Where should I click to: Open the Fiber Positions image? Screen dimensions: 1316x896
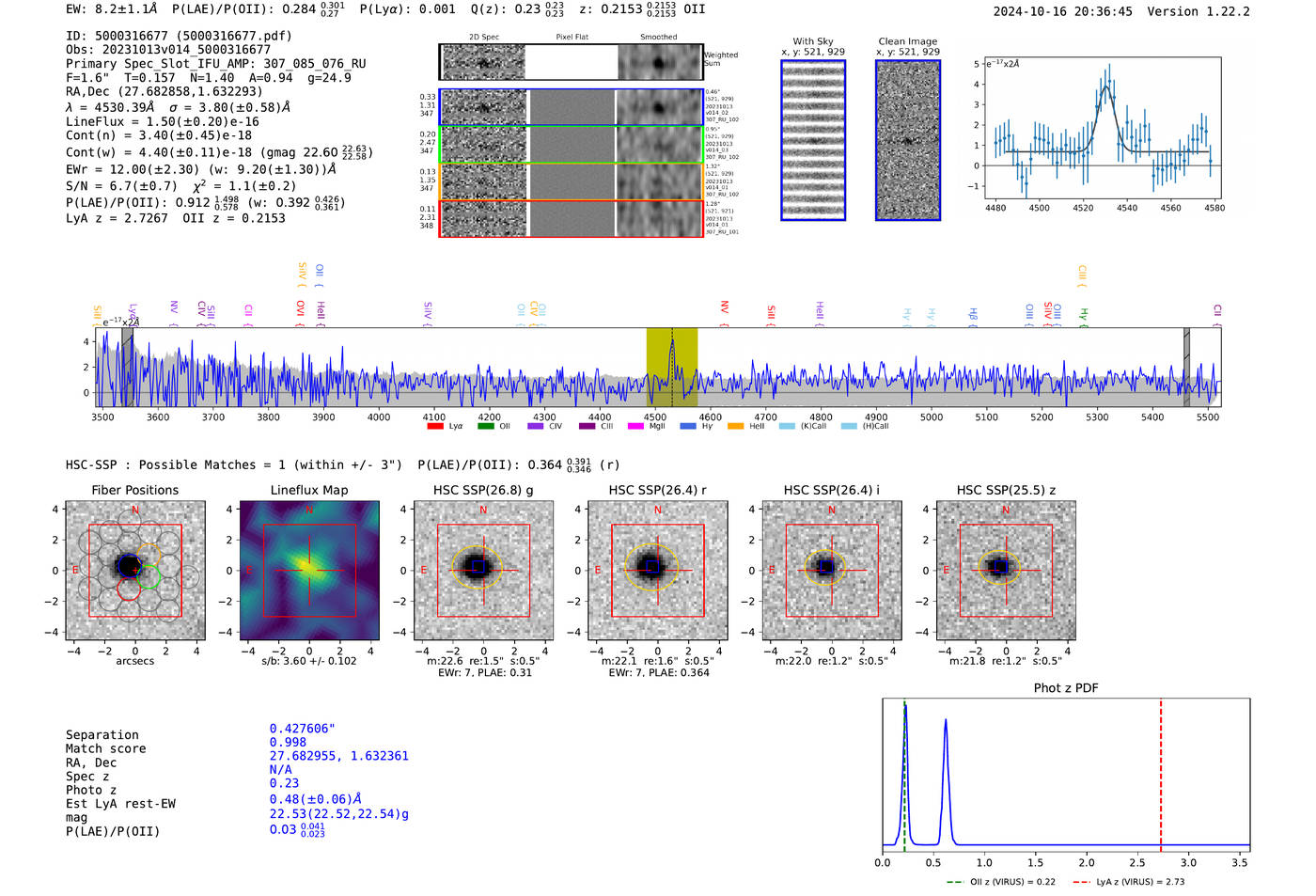(x=135, y=571)
